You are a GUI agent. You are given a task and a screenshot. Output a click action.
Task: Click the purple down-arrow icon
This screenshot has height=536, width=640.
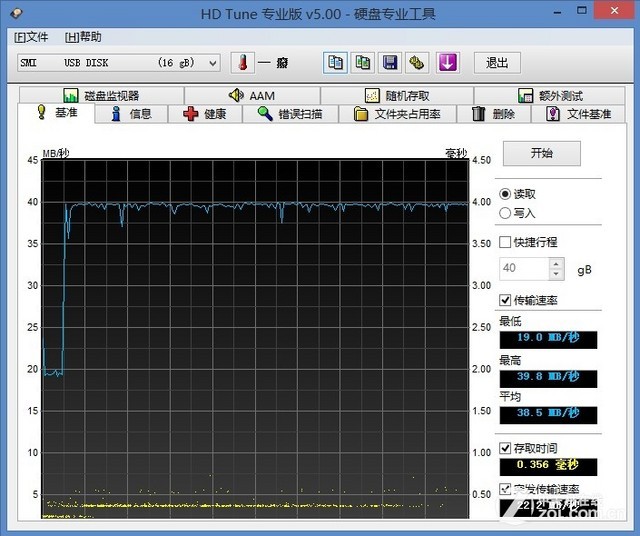coord(448,63)
